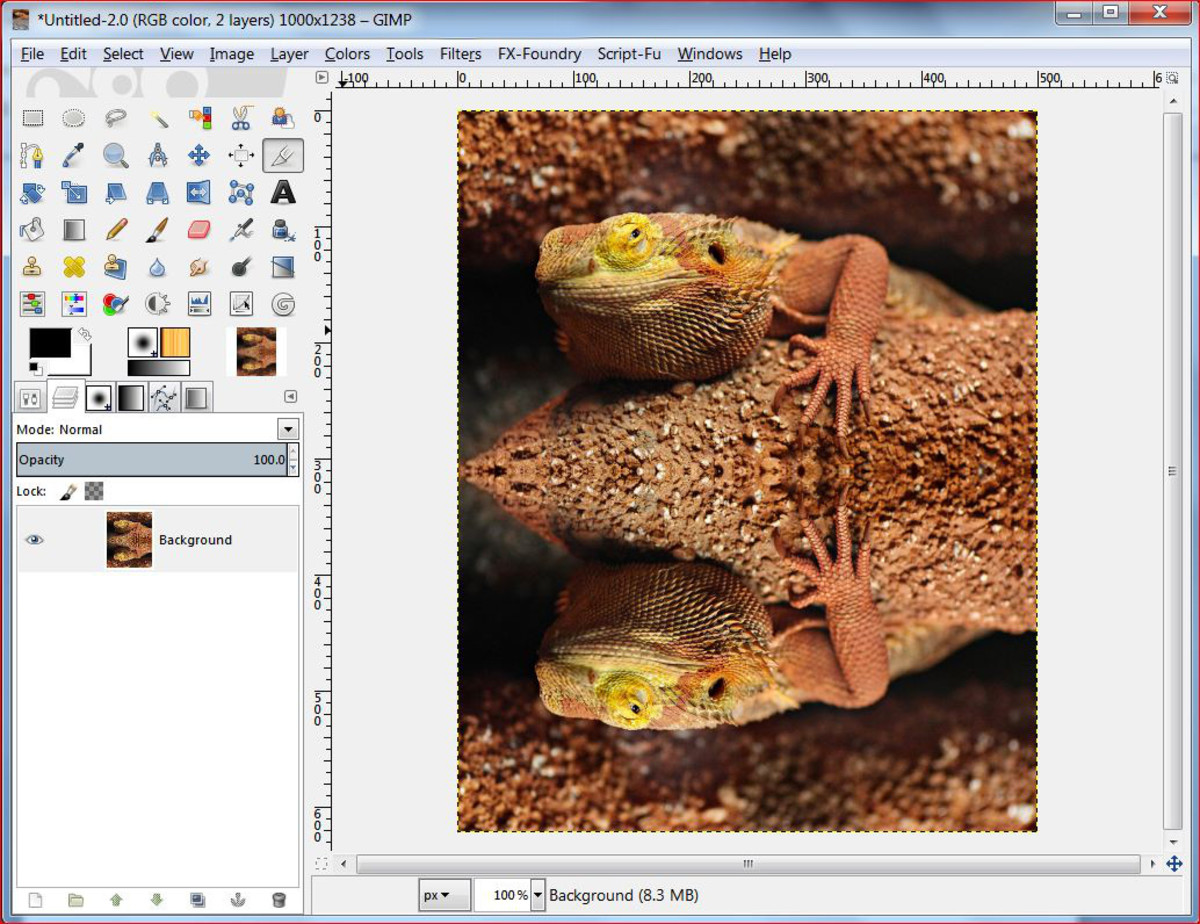The width and height of the screenshot is (1200, 924).
Task: Activate the Bucket Fill tool
Action: tap(31, 229)
